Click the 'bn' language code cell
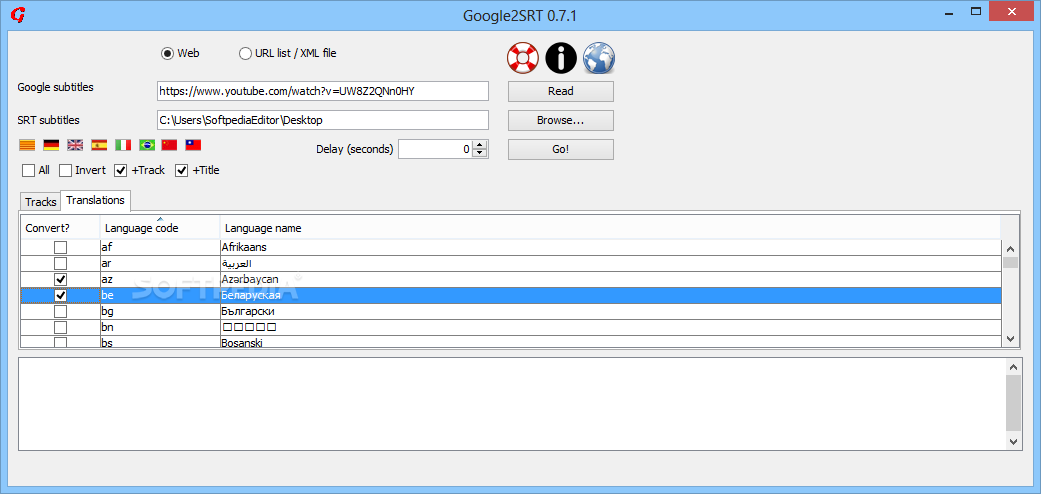 click(160, 327)
